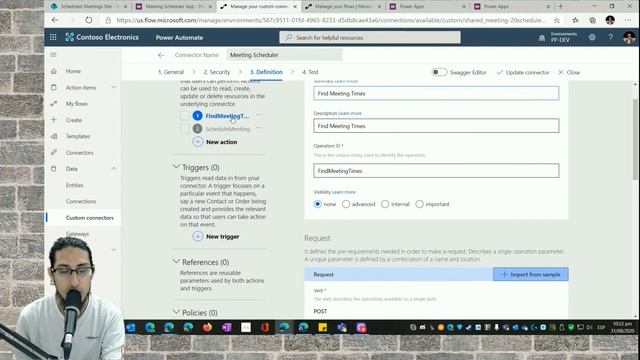Click the browser back button
The width and height of the screenshot is (640, 360).
(55, 20)
